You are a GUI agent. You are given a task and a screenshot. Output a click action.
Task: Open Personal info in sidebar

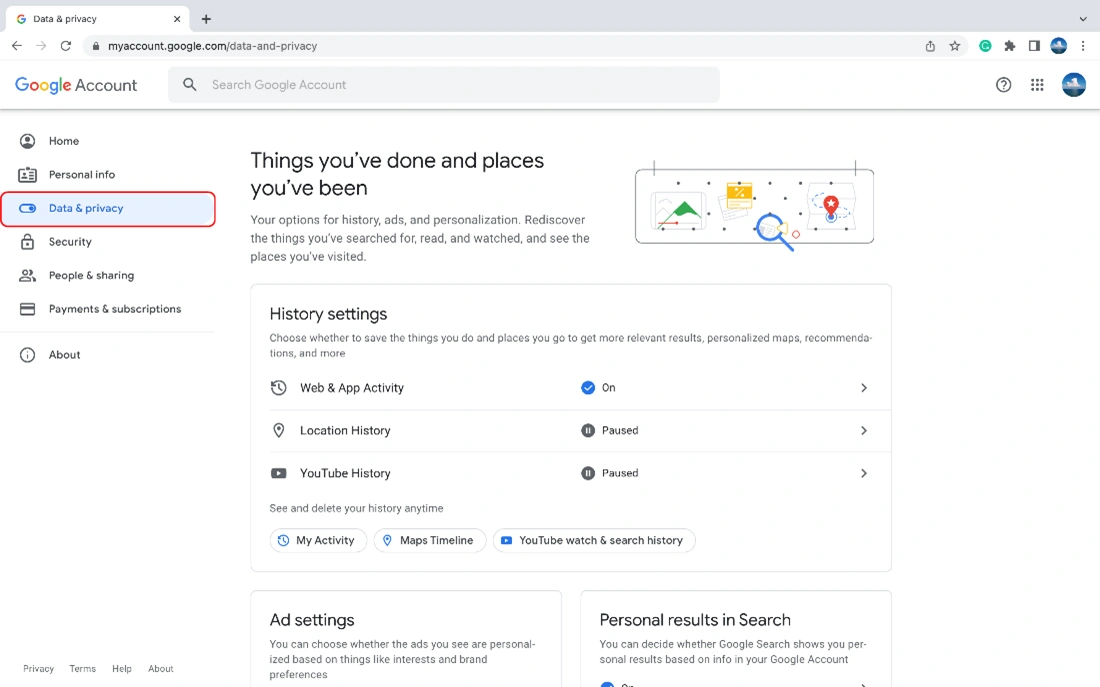pyautogui.click(x=107, y=175)
